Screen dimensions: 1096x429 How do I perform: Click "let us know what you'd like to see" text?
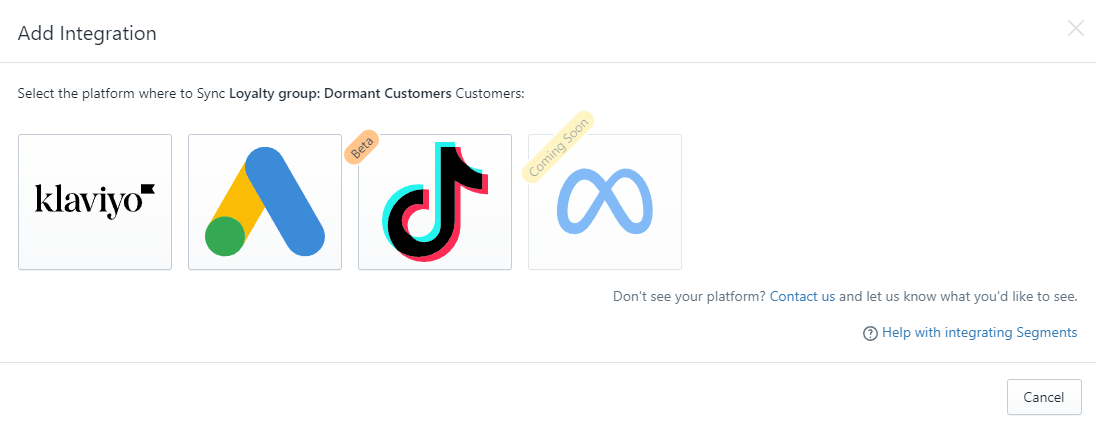pyautogui.click(x=972, y=296)
